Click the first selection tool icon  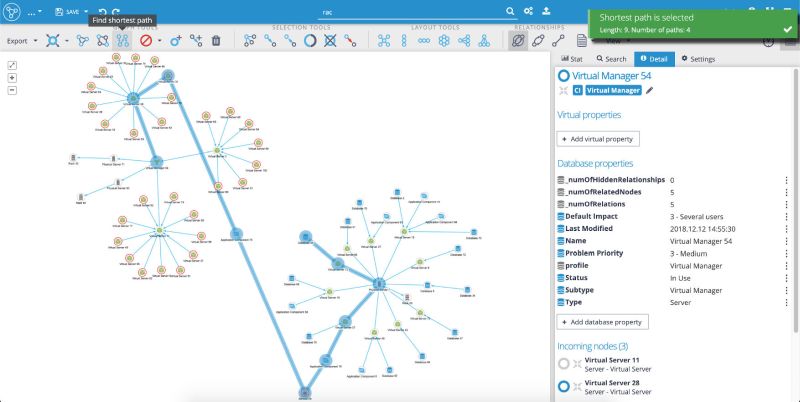[249, 41]
